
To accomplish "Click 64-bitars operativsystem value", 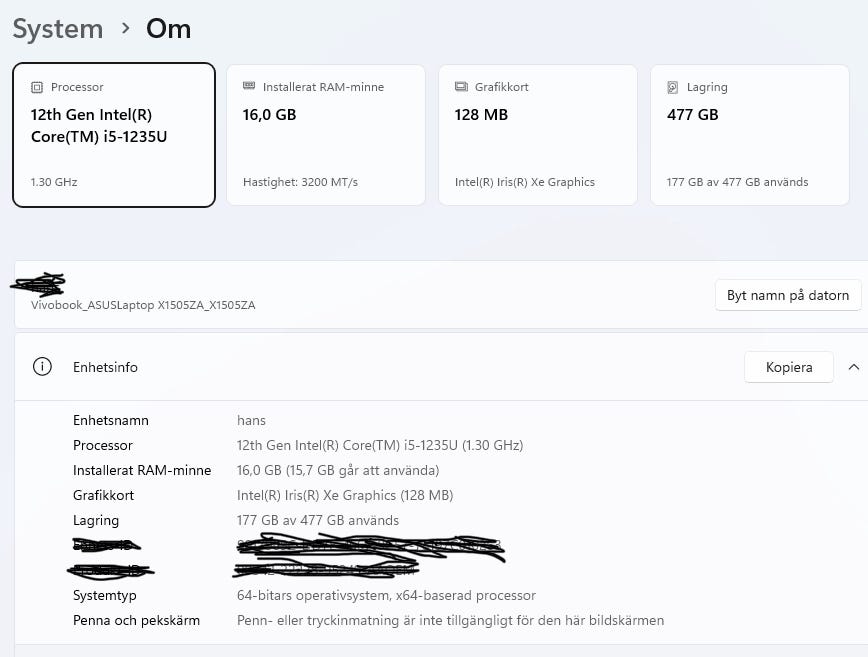I will click(386, 595).
